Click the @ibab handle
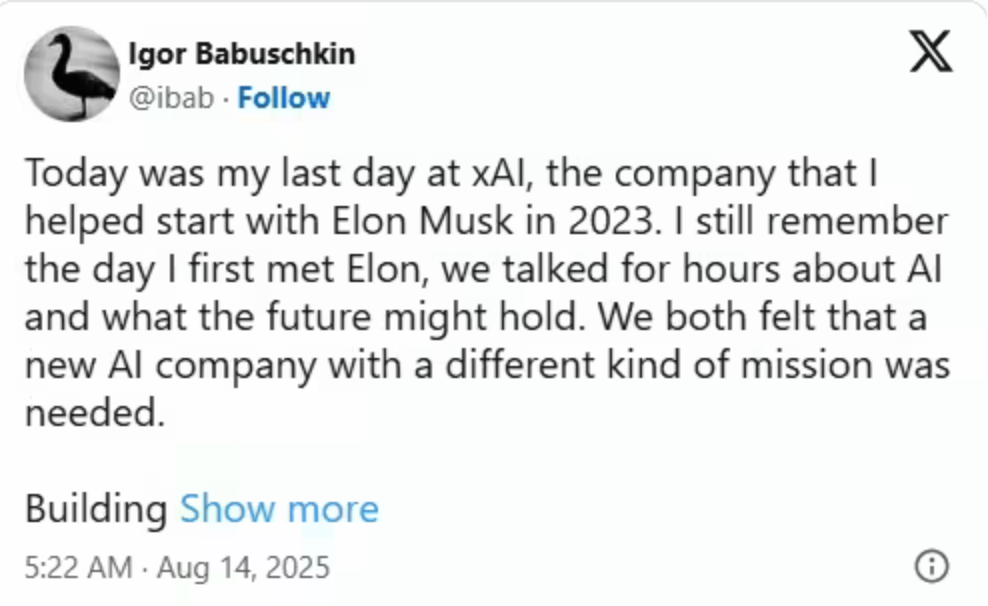 171,98
